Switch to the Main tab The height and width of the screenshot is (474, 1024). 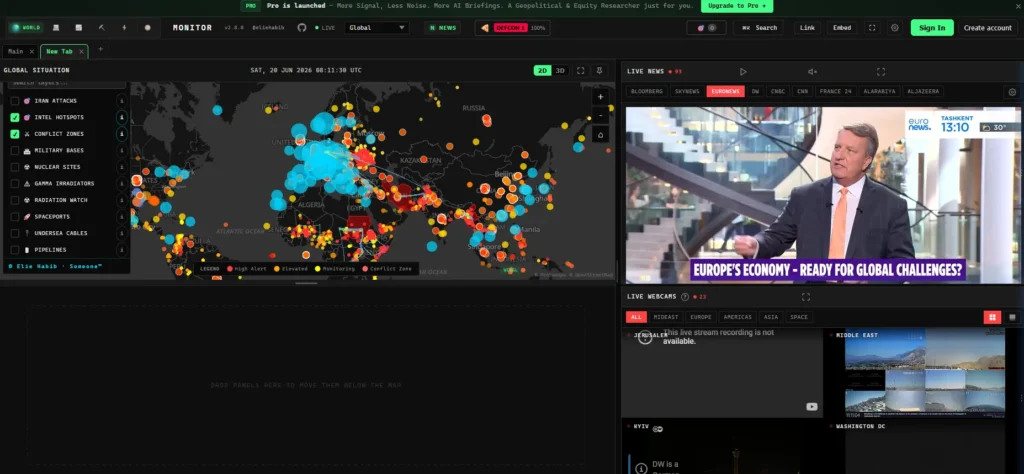click(x=16, y=52)
